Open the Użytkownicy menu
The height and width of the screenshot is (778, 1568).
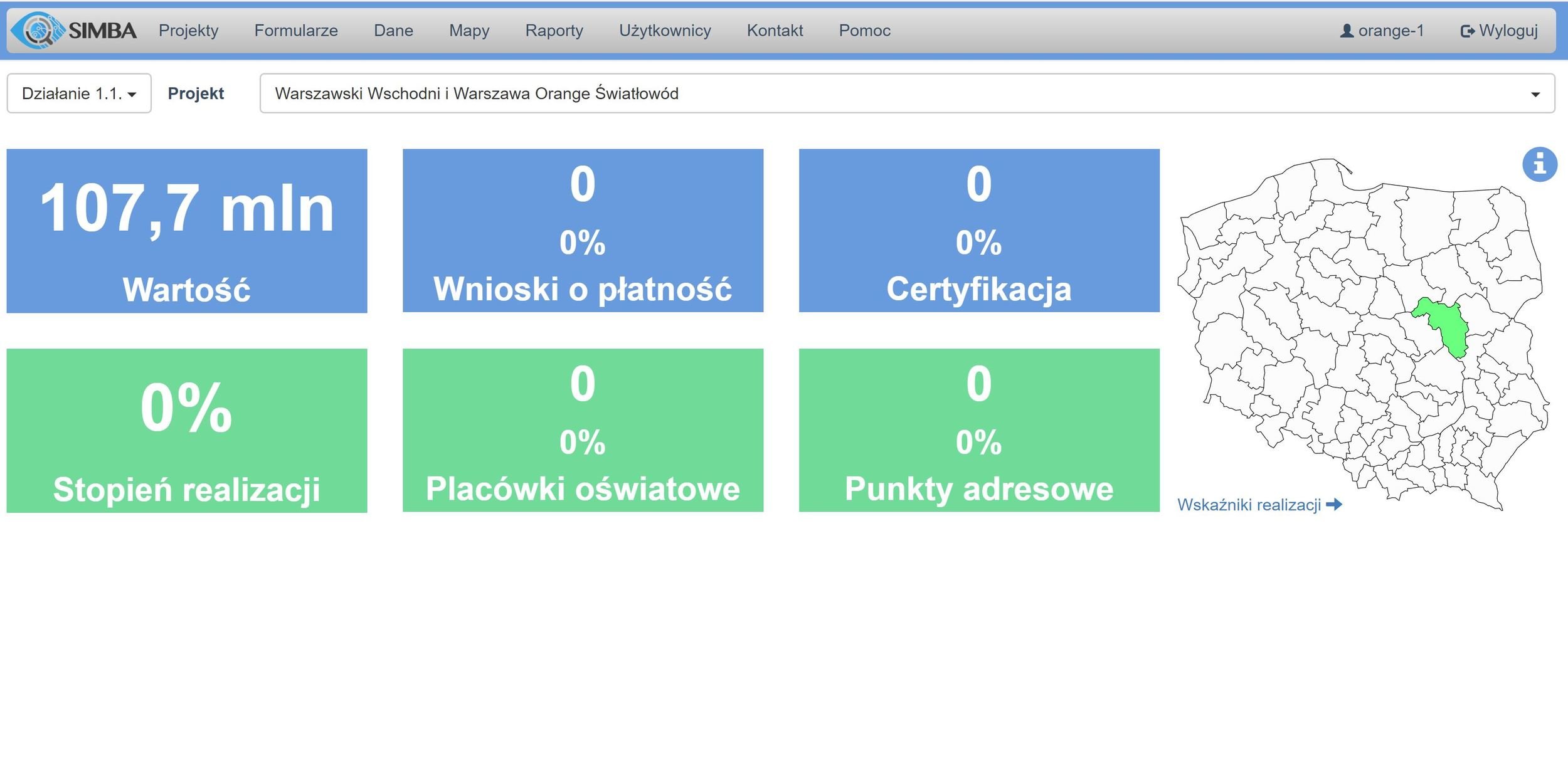pos(665,31)
